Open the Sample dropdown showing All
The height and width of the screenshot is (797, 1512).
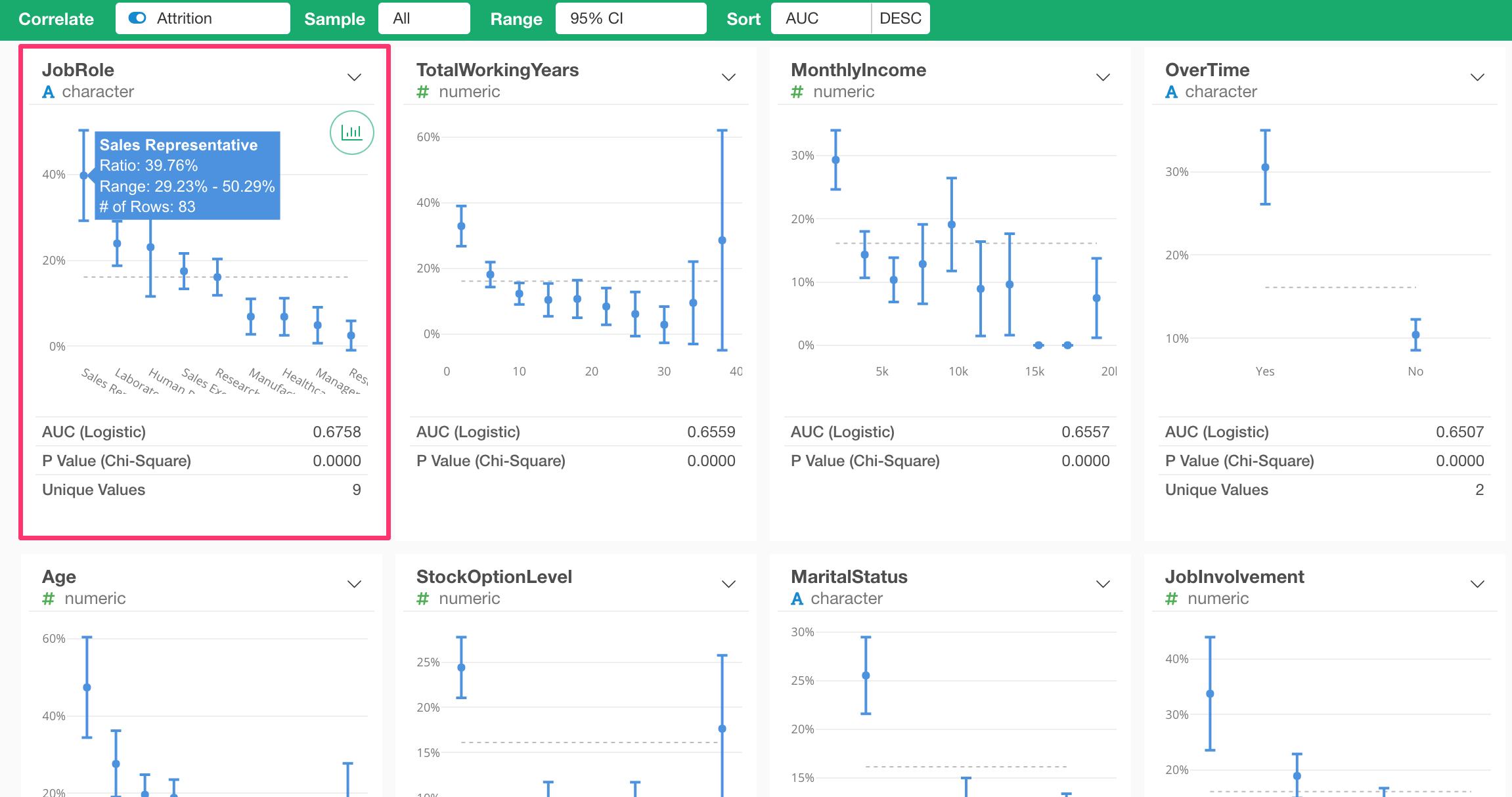[424, 18]
